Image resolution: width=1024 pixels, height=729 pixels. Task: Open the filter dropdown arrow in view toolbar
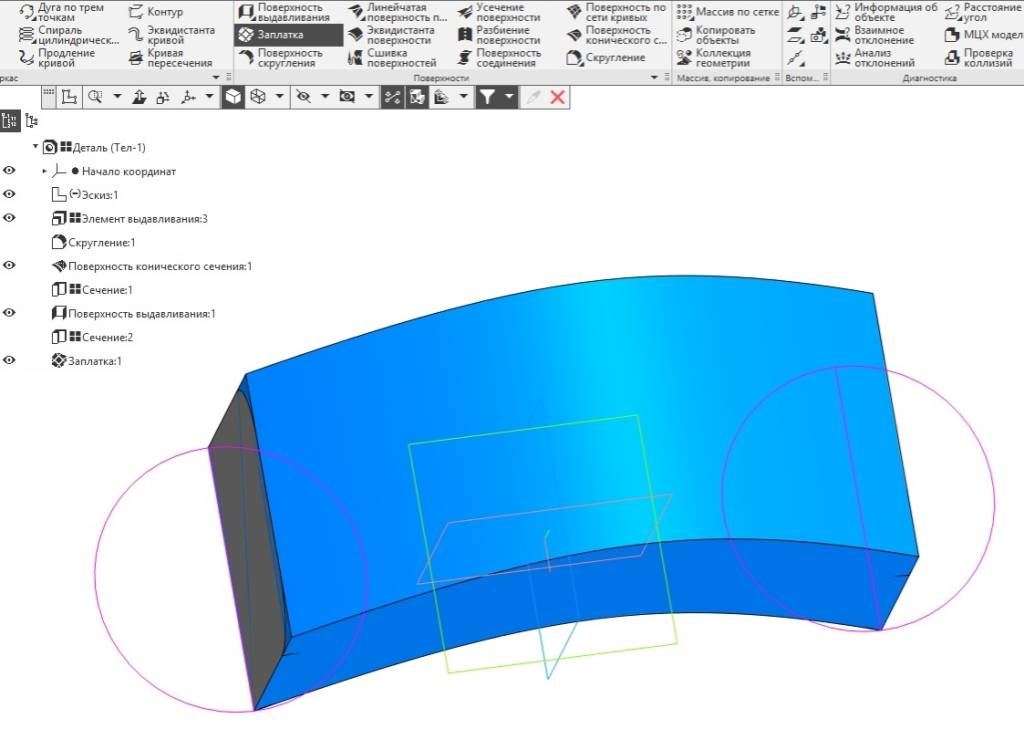point(509,97)
